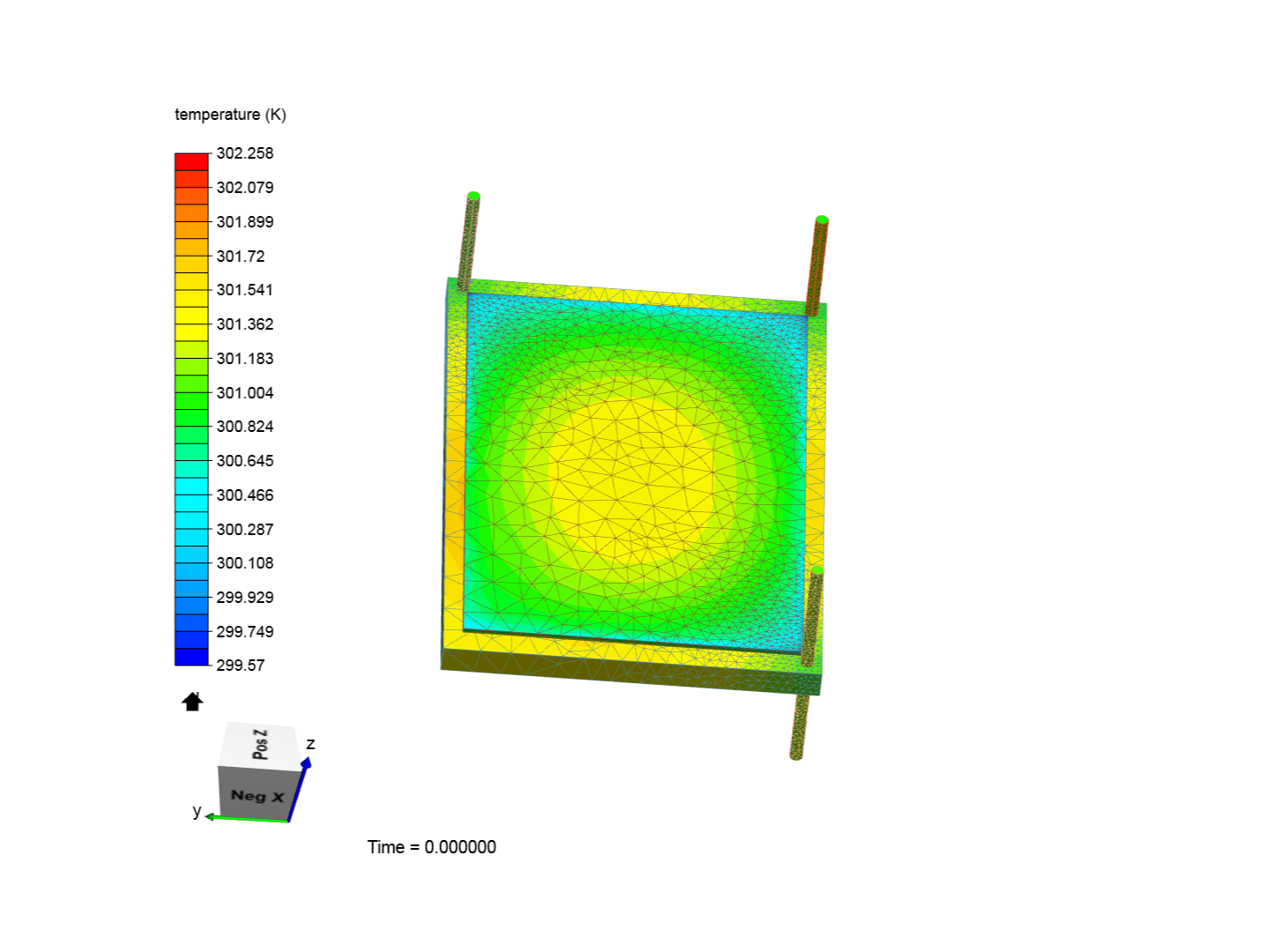Click the legend value 300.108

[x=245, y=563]
